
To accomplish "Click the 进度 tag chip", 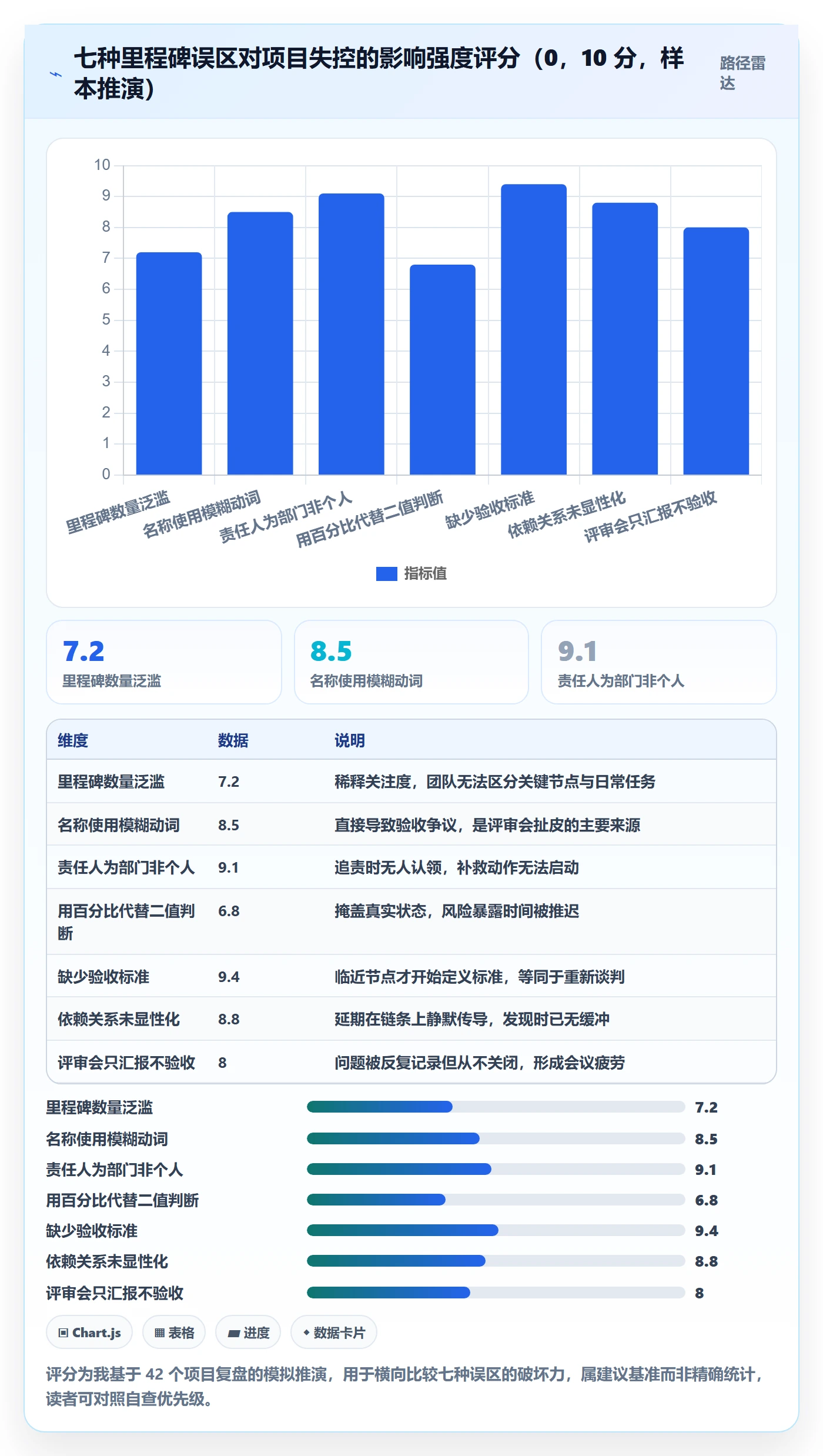I will (x=248, y=1333).
